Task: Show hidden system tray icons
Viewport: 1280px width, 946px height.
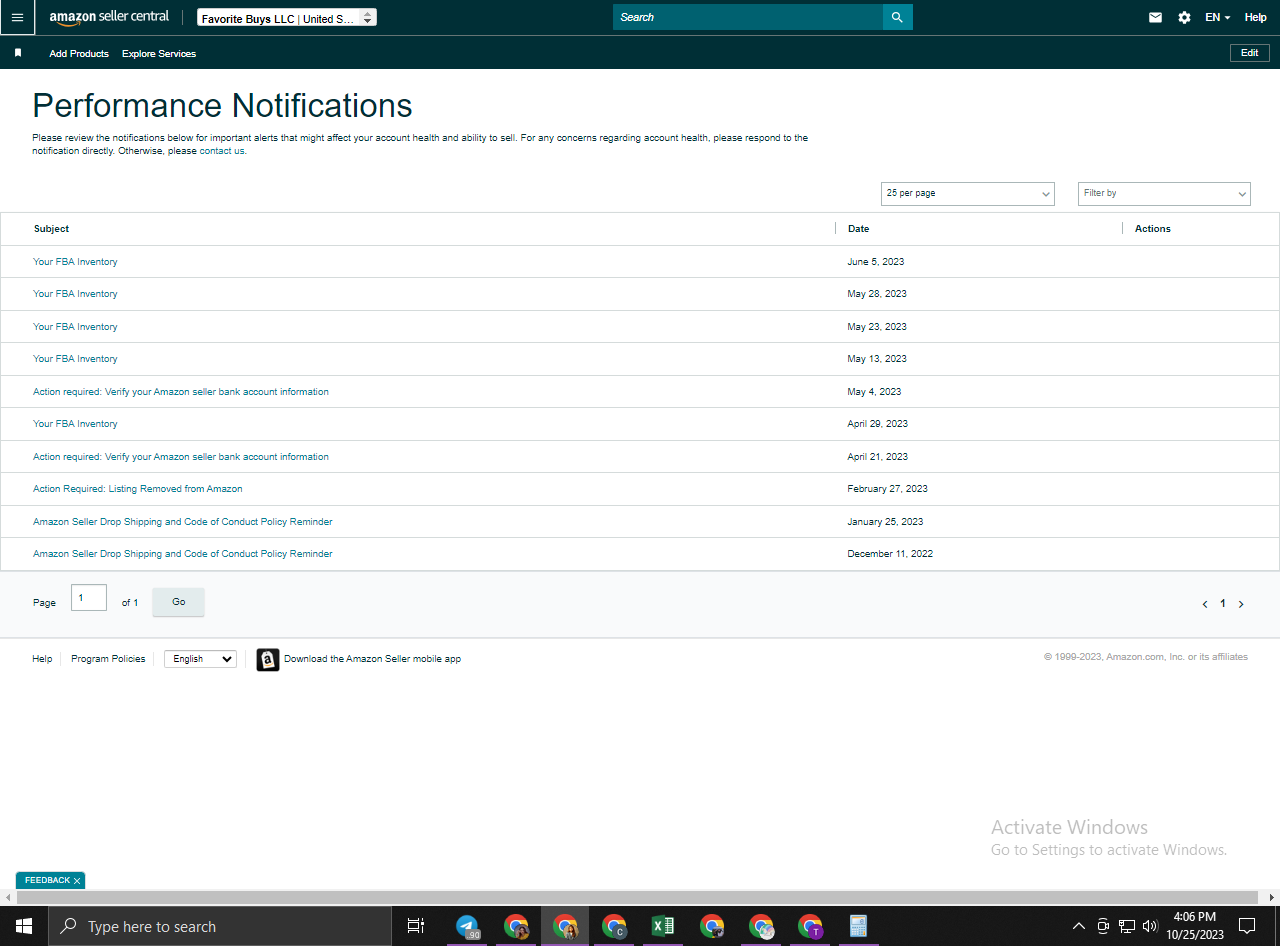Action: (x=1078, y=926)
